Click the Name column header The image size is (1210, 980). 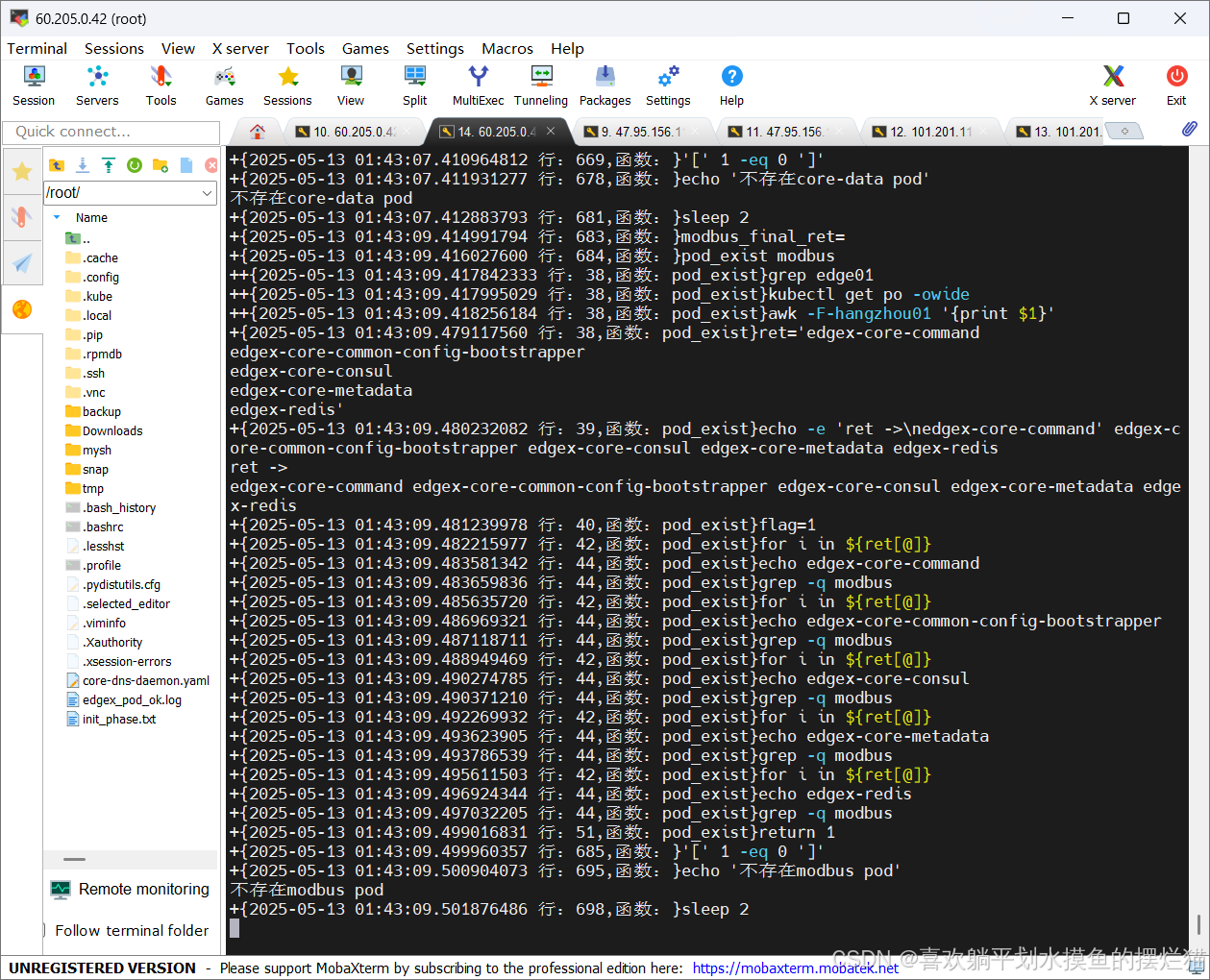[91, 218]
